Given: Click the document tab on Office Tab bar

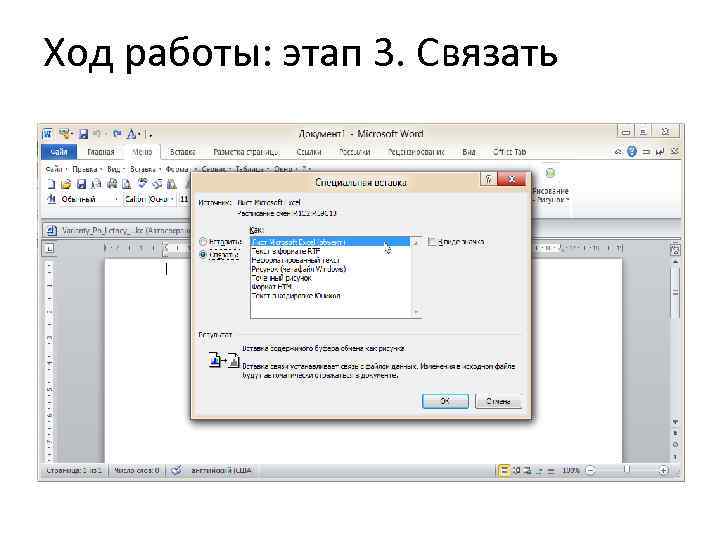Looking at the screenshot, I should pyautogui.click(x=117, y=231).
